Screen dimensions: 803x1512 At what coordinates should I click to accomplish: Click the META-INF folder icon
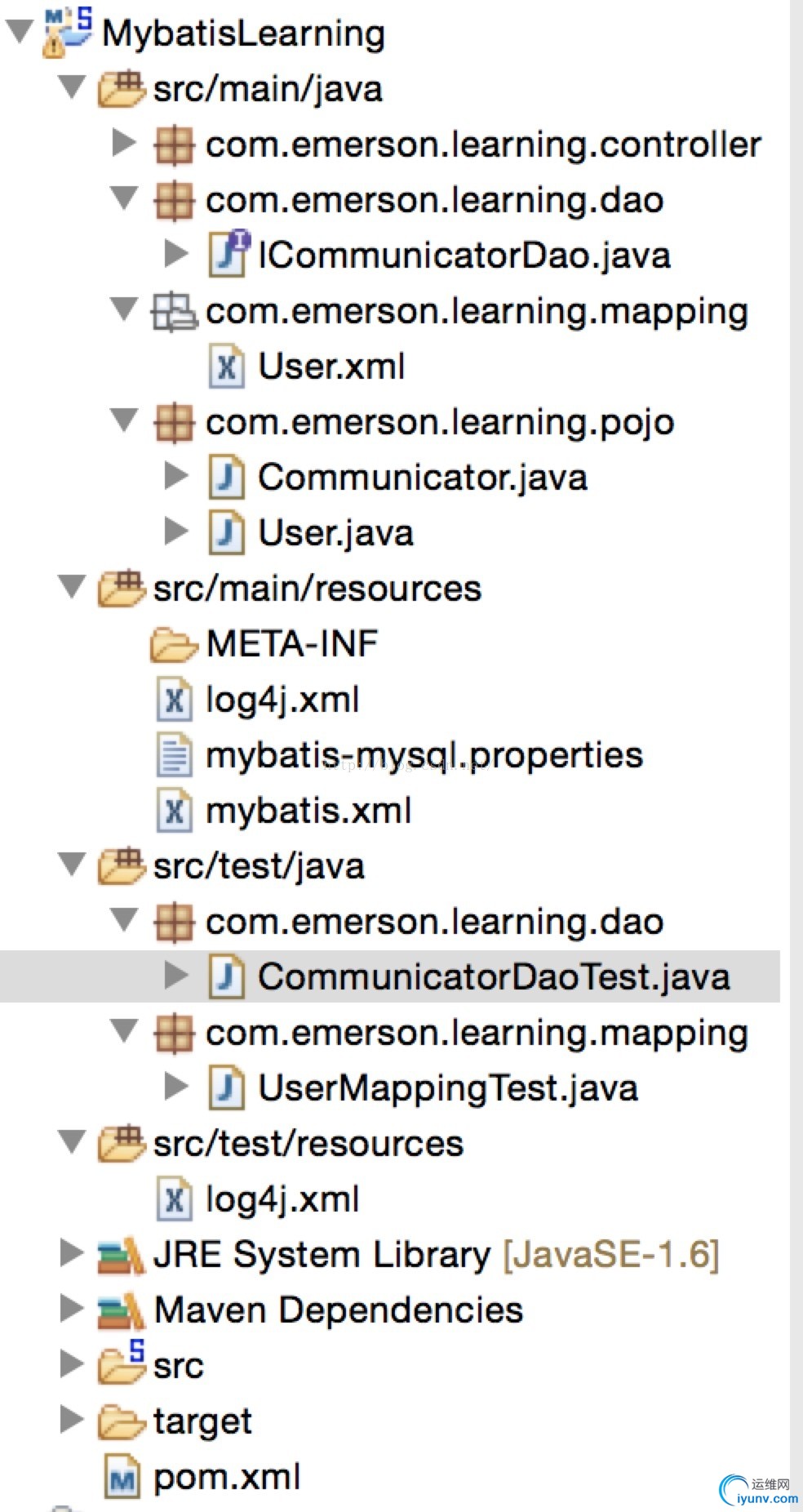[x=173, y=644]
